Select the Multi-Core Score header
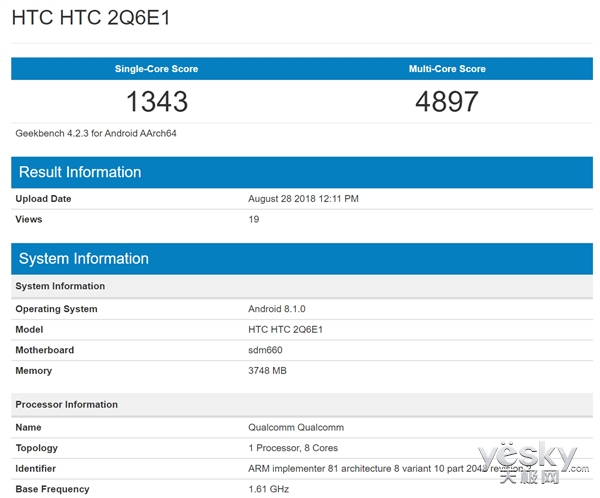 [447, 69]
